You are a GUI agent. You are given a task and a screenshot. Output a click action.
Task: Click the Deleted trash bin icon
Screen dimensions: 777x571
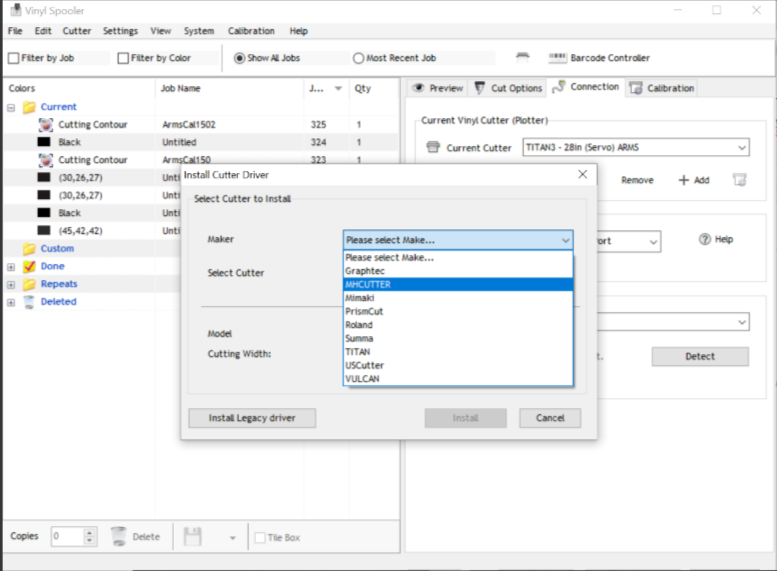point(29,302)
